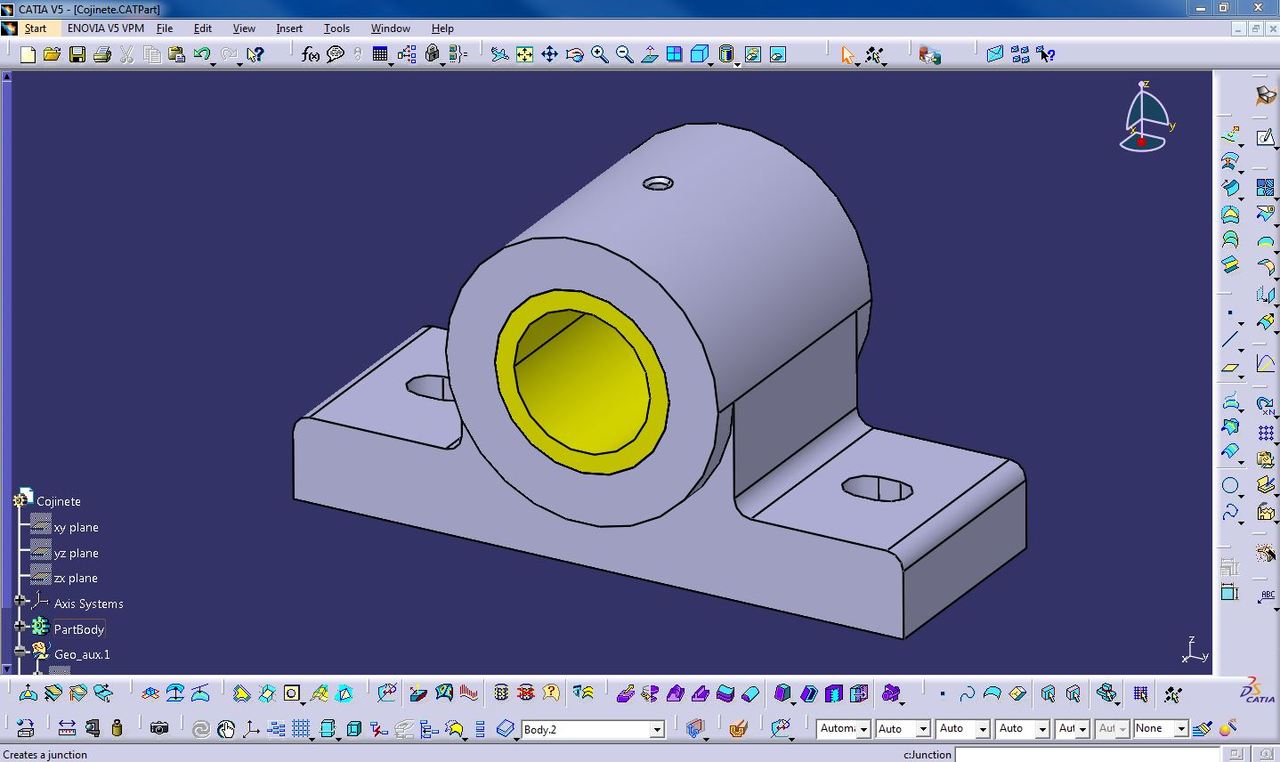The width and height of the screenshot is (1280, 762).
Task: Undo the last action
Action: click(x=201, y=53)
